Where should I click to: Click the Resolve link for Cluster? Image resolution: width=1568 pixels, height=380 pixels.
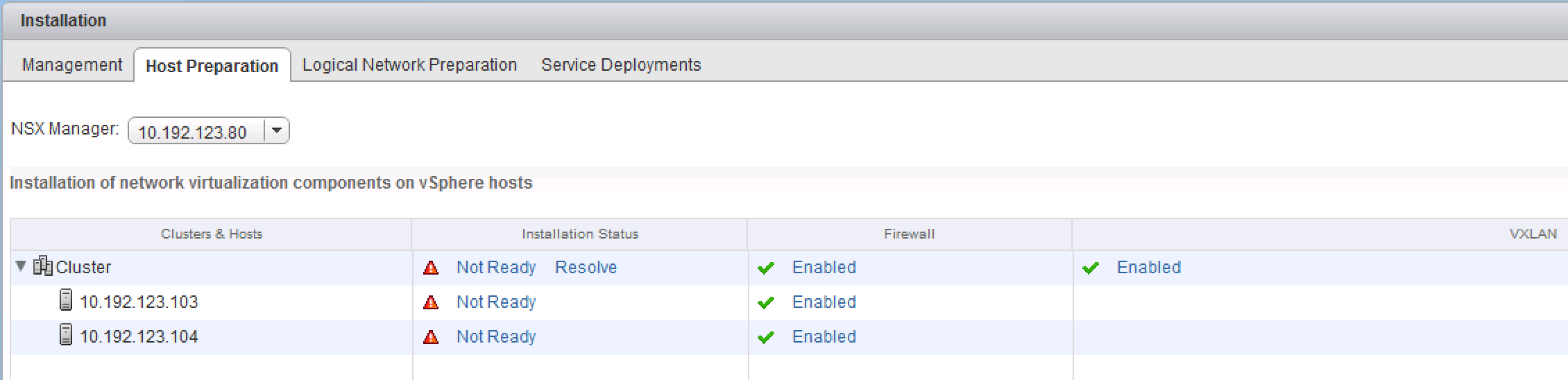(586, 268)
